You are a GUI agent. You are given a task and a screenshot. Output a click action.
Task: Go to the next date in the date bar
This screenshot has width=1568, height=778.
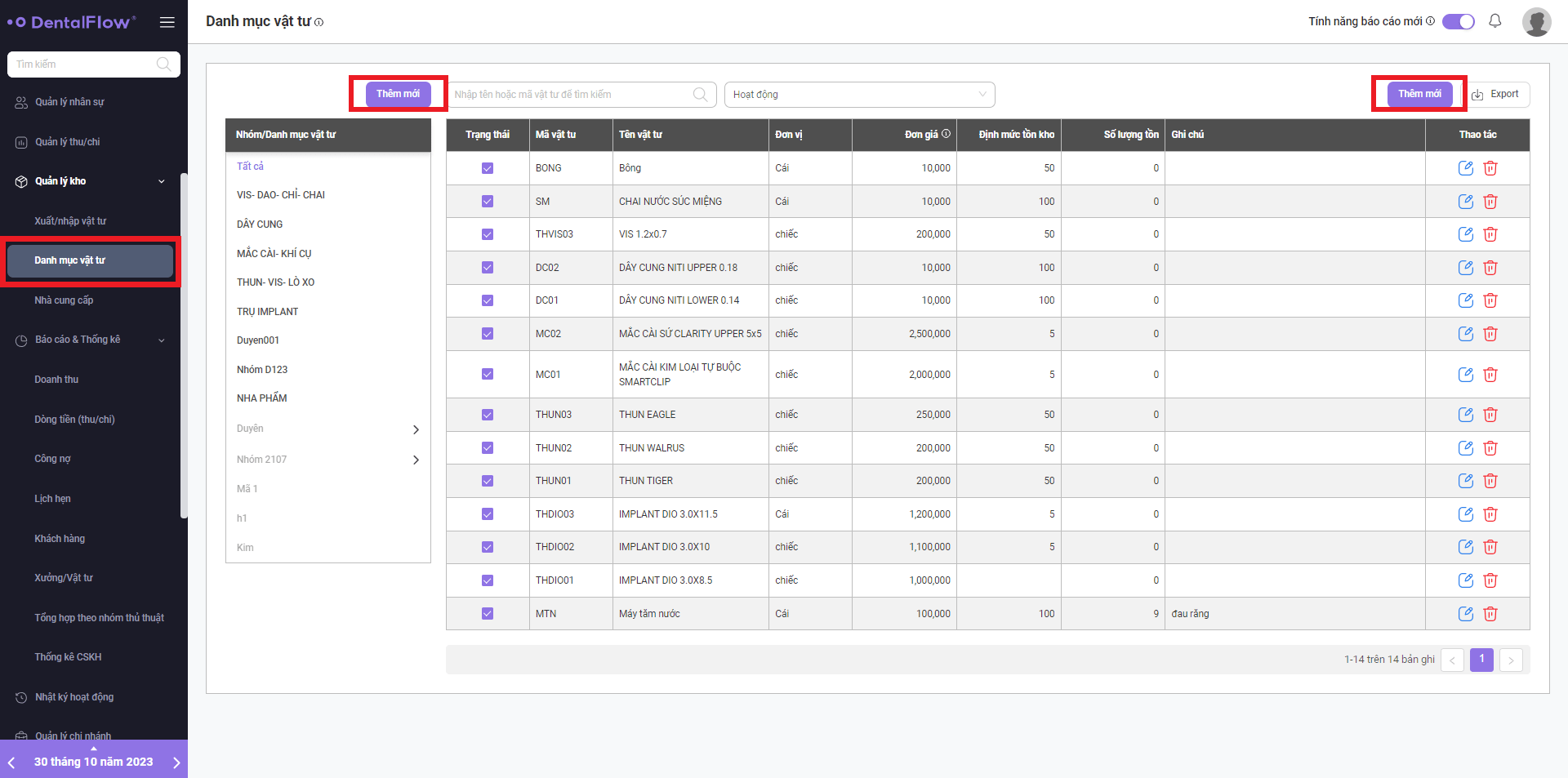click(176, 762)
